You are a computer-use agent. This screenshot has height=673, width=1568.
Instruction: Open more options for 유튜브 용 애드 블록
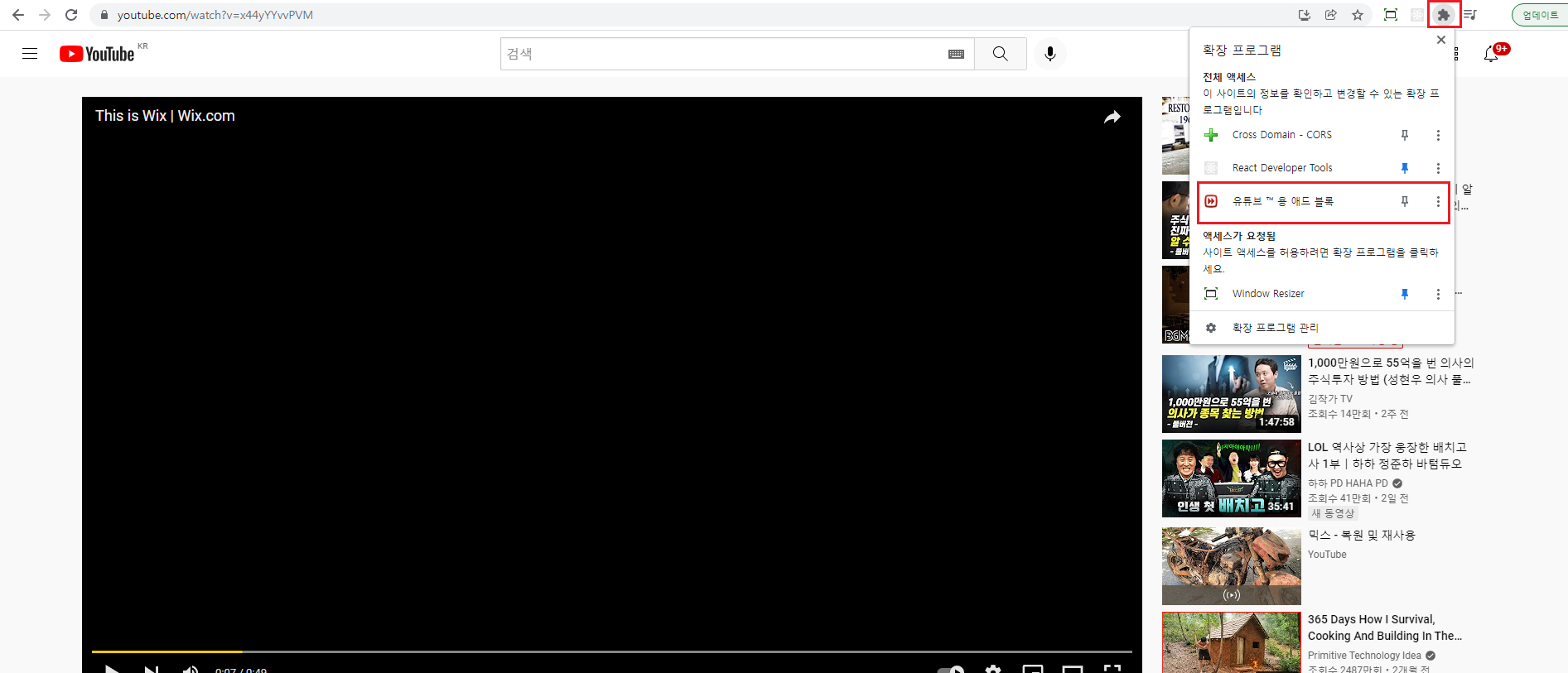click(x=1438, y=201)
